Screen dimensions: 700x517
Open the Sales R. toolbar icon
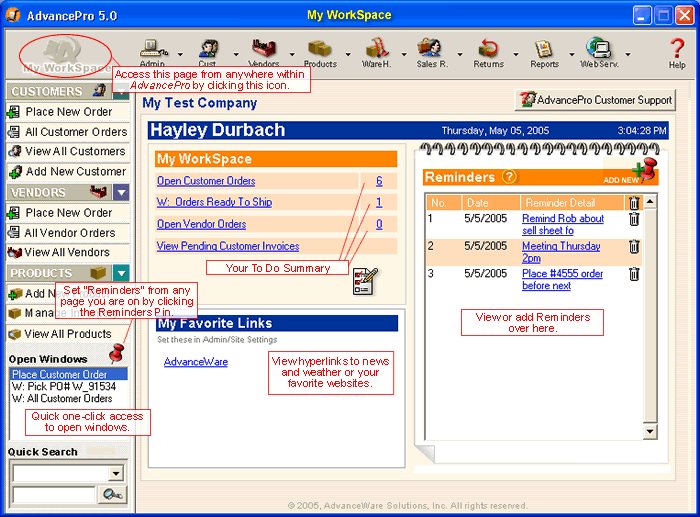(430, 49)
